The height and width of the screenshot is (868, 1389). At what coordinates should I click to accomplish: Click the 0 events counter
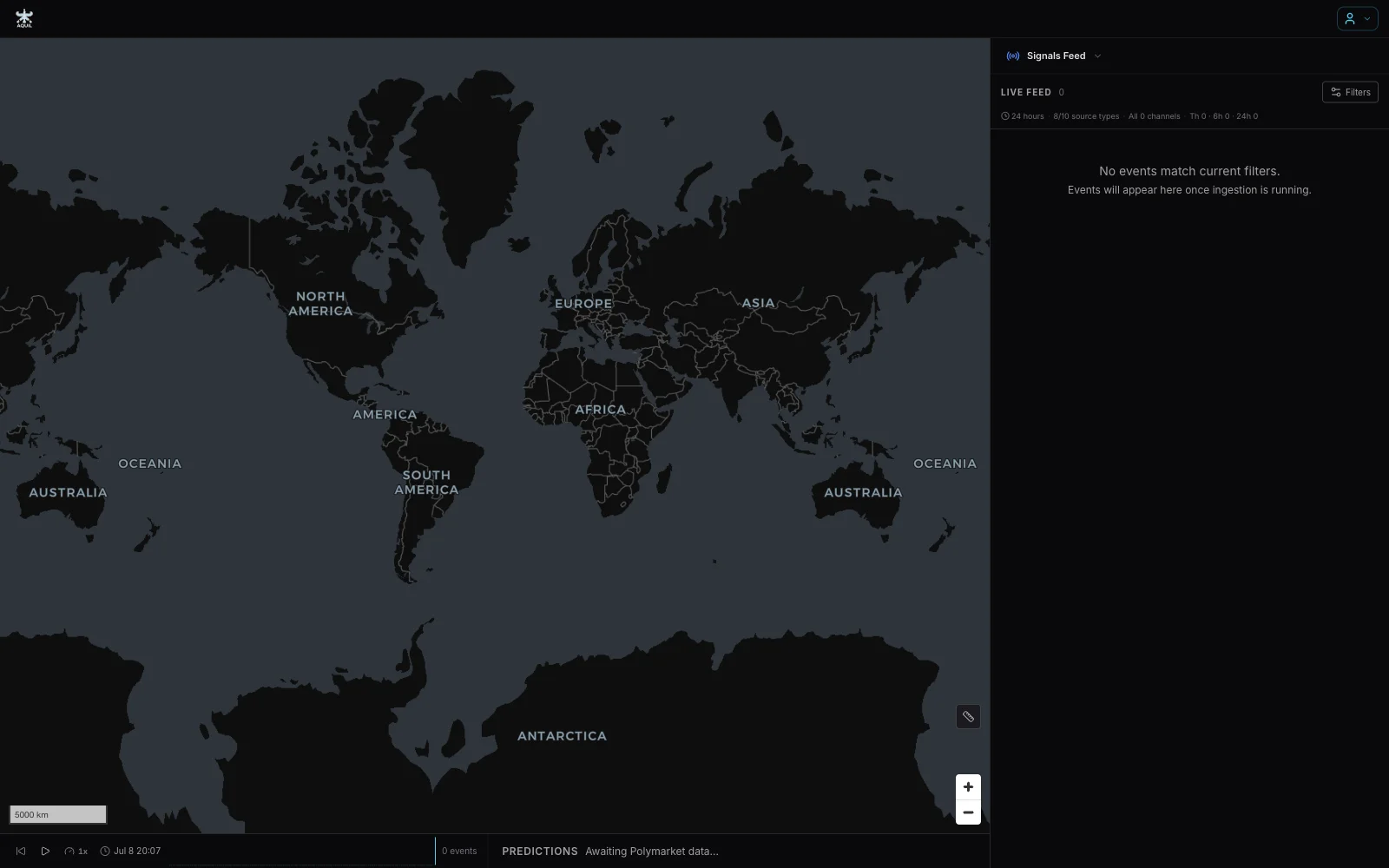tap(459, 851)
